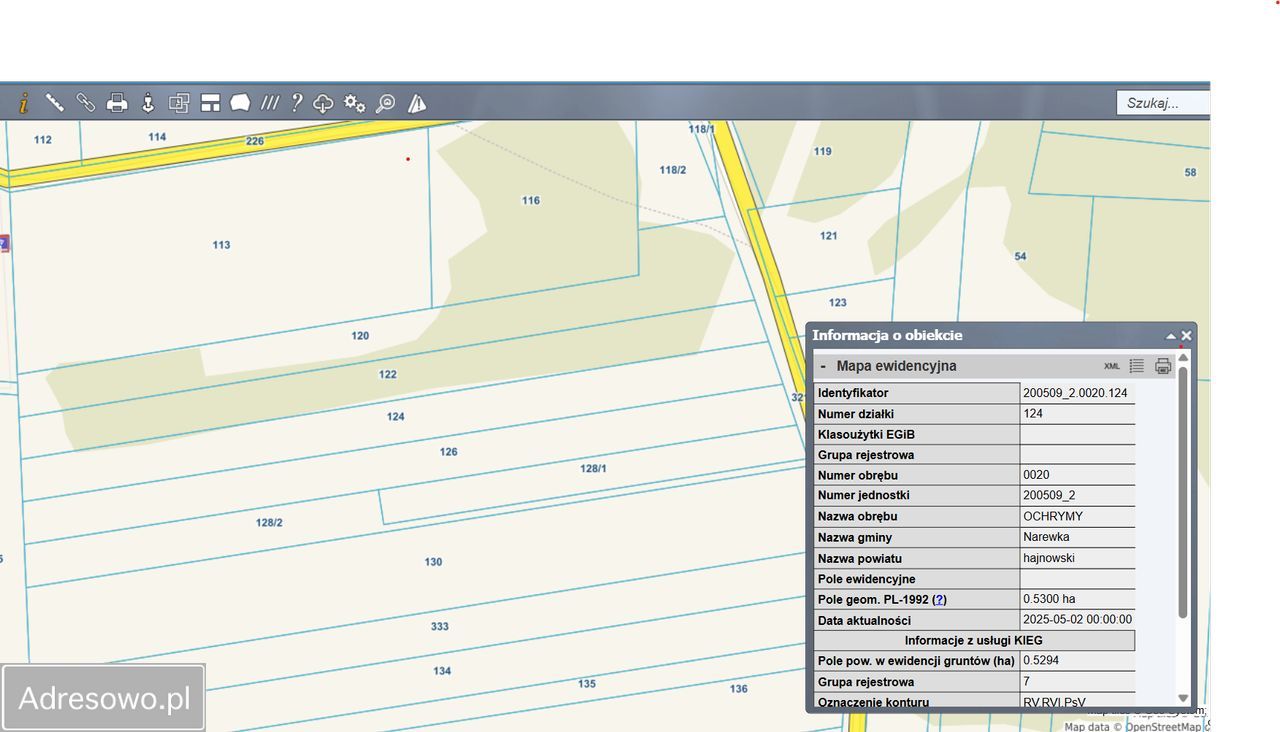Click the cloud download icon

click(323, 103)
